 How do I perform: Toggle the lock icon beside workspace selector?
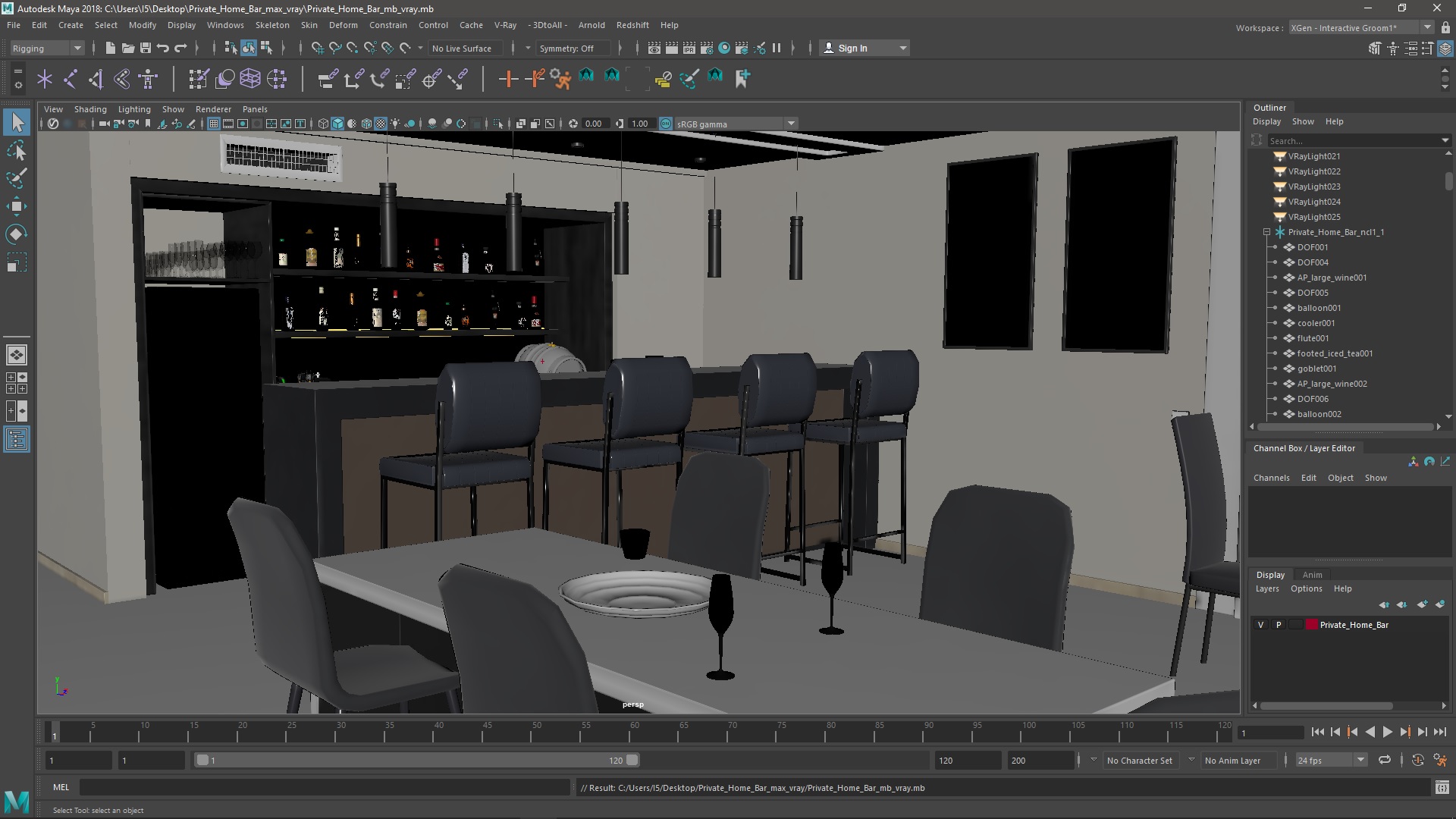(x=1445, y=28)
